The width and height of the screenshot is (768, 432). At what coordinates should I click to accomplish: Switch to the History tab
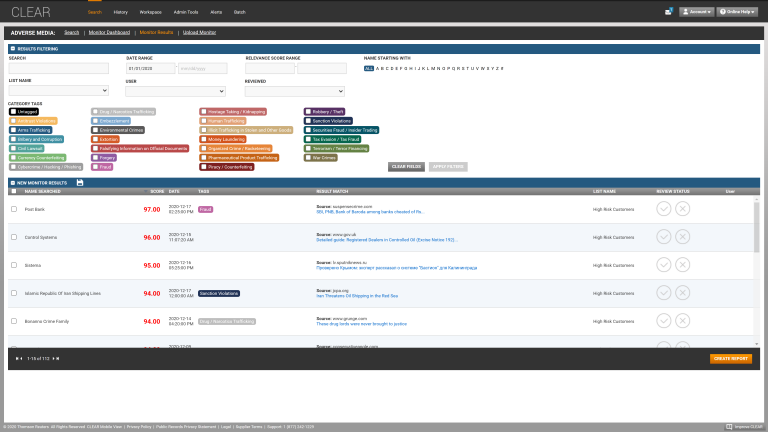pyautogui.click(x=120, y=12)
